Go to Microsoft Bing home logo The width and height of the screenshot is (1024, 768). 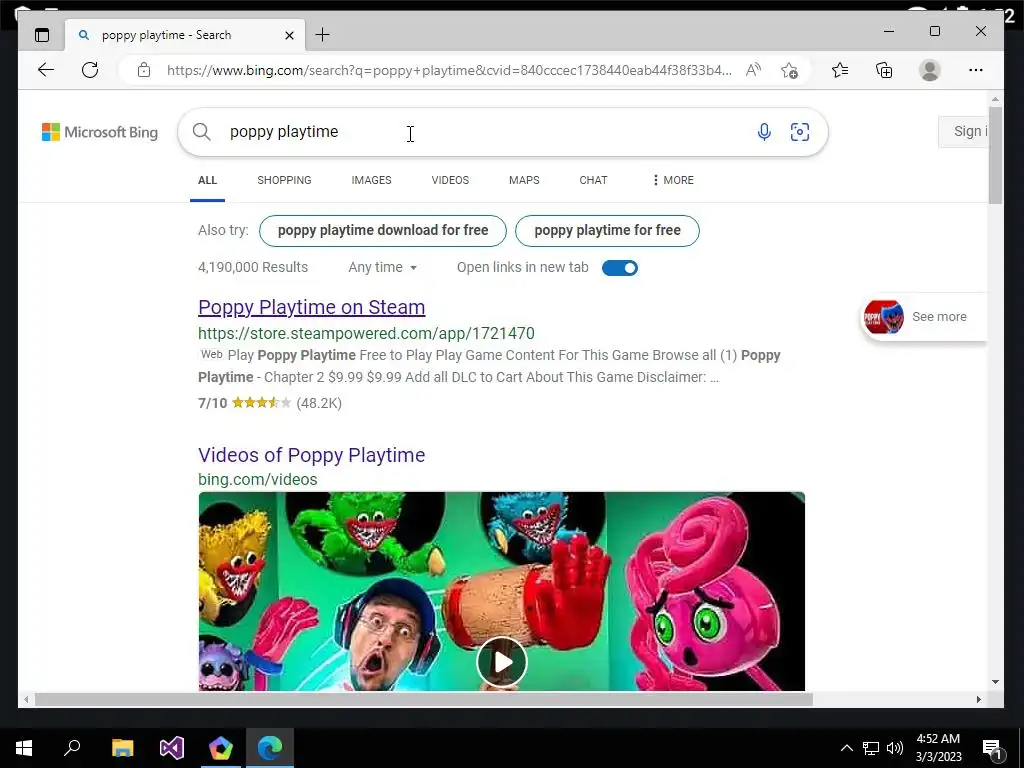[x=100, y=132]
